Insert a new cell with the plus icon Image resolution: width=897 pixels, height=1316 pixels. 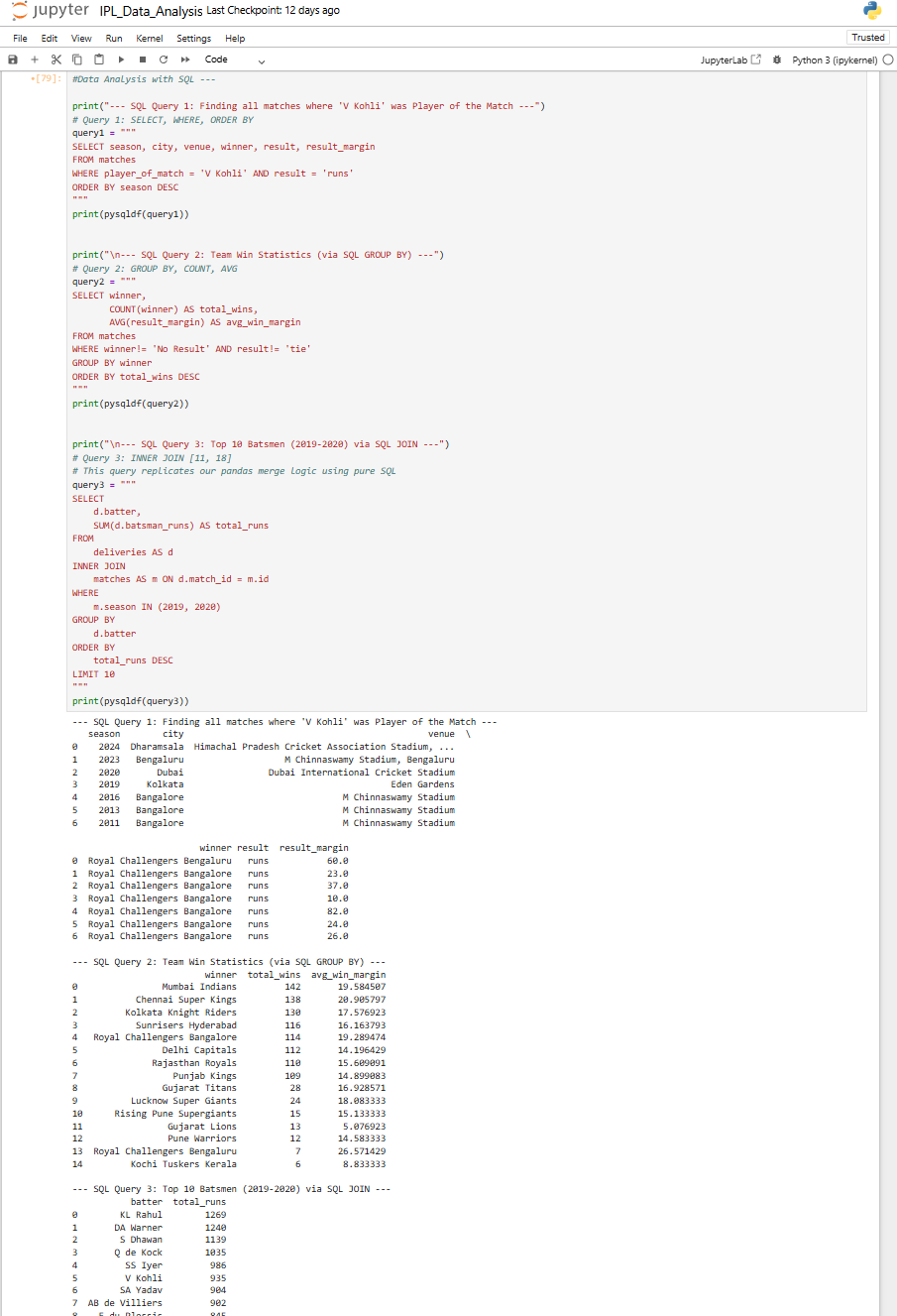33,59
